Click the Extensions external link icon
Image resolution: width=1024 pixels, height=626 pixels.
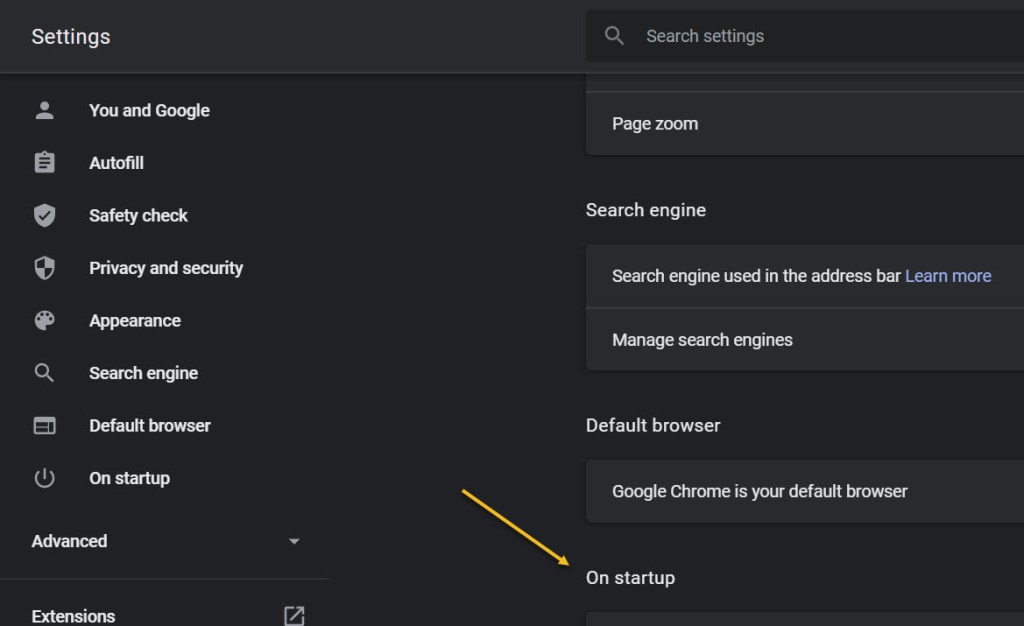coord(293,616)
